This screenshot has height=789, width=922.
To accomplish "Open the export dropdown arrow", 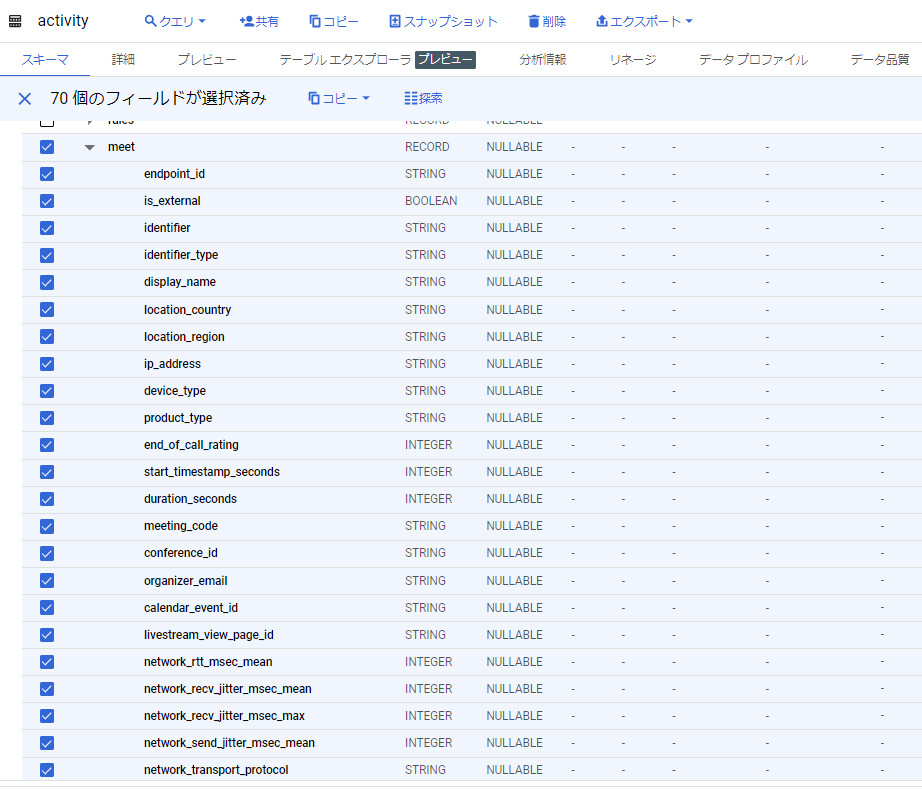I will pyautogui.click(x=689, y=21).
